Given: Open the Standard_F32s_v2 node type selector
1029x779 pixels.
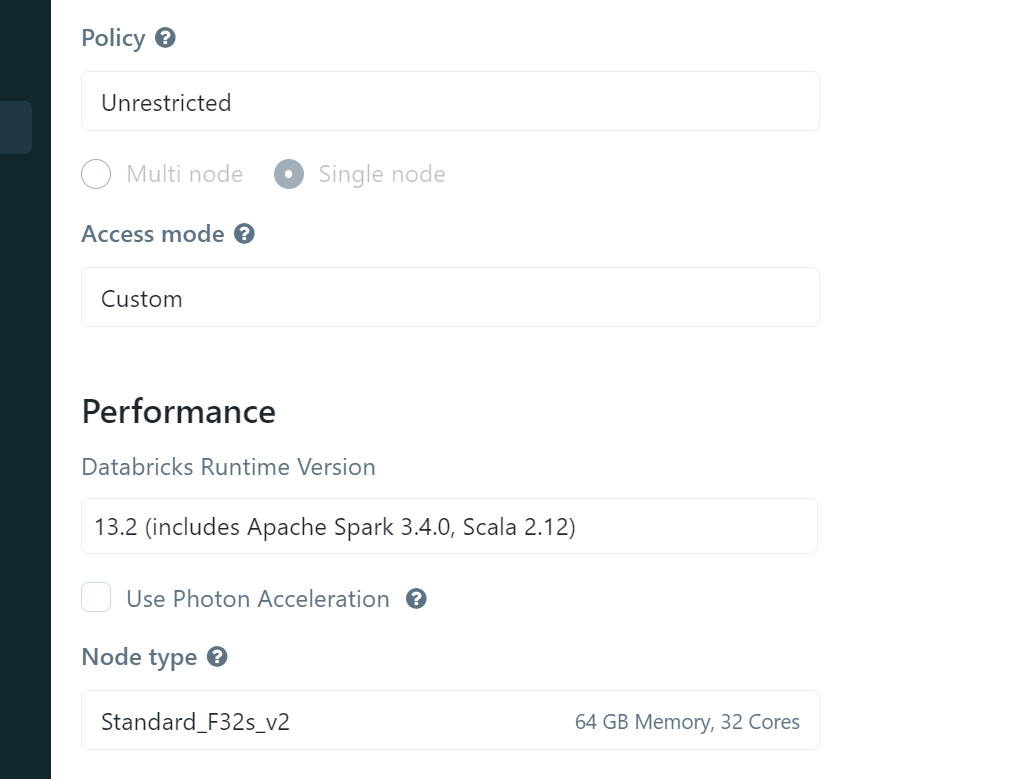Looking at the screenshot, I should click(450, 721).
